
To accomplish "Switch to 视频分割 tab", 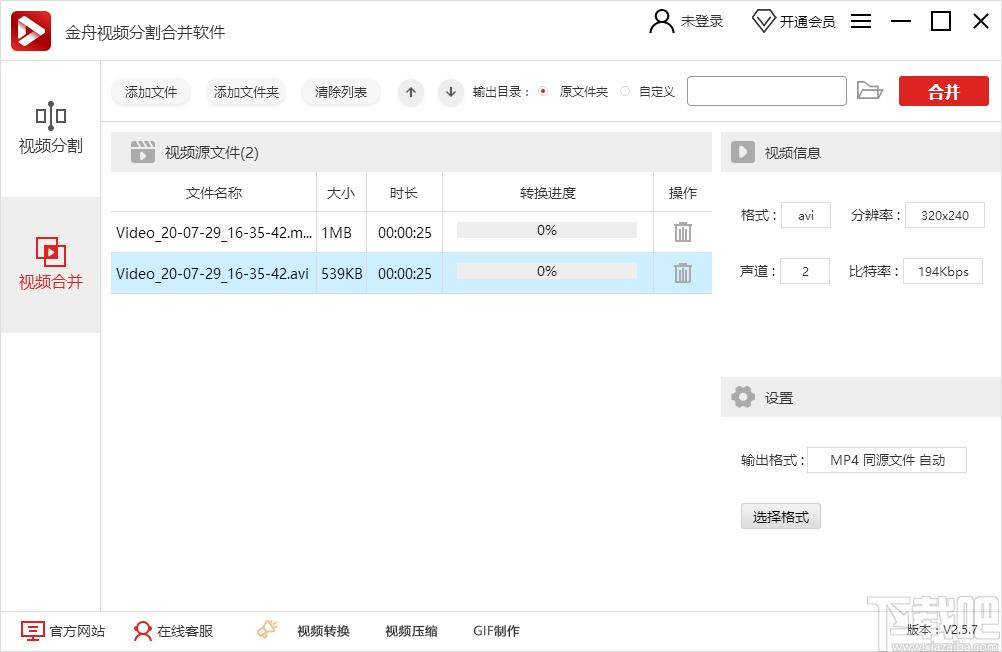I will coord(50,129).
